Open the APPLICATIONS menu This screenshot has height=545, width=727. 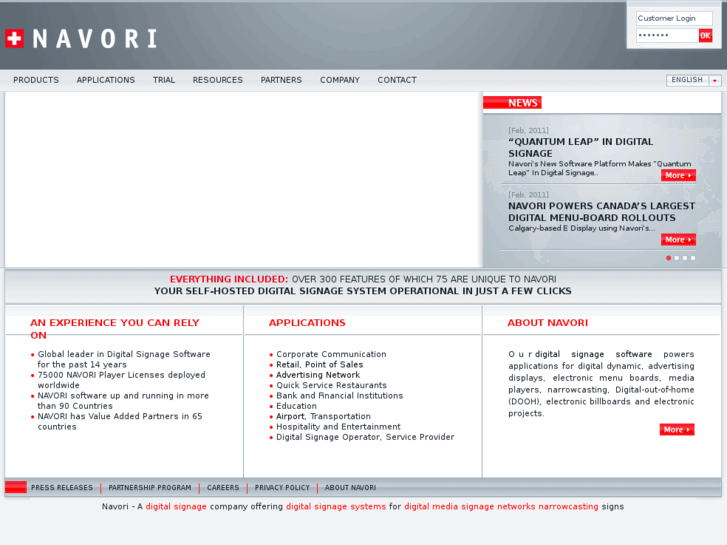(106, 80)
